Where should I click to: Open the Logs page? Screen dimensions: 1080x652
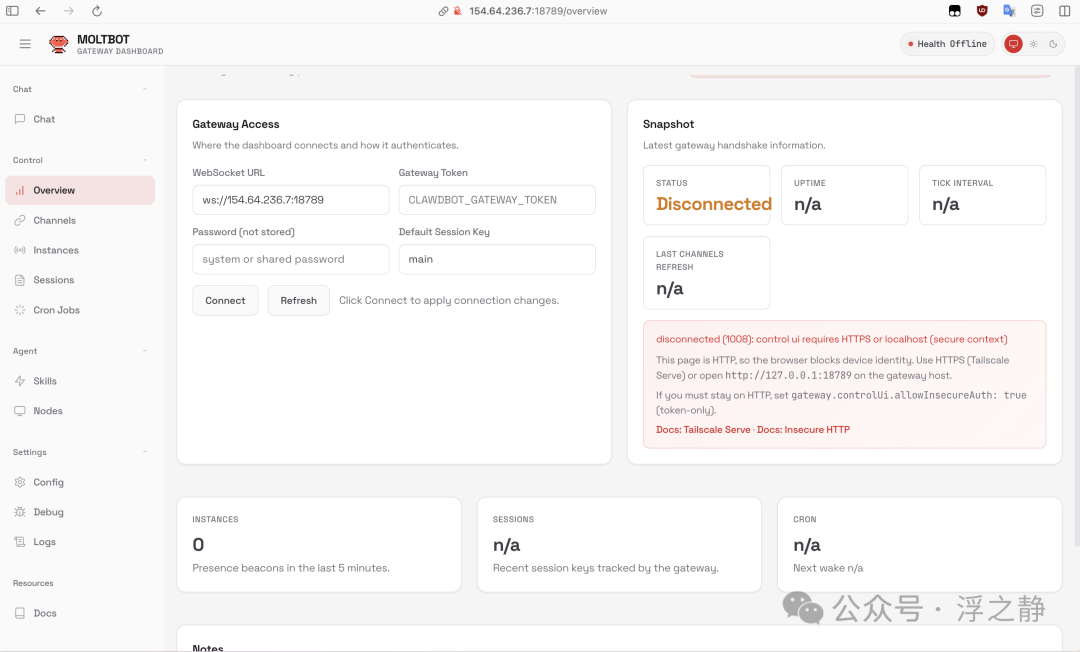pyautogui.click(x=80, y=542)
